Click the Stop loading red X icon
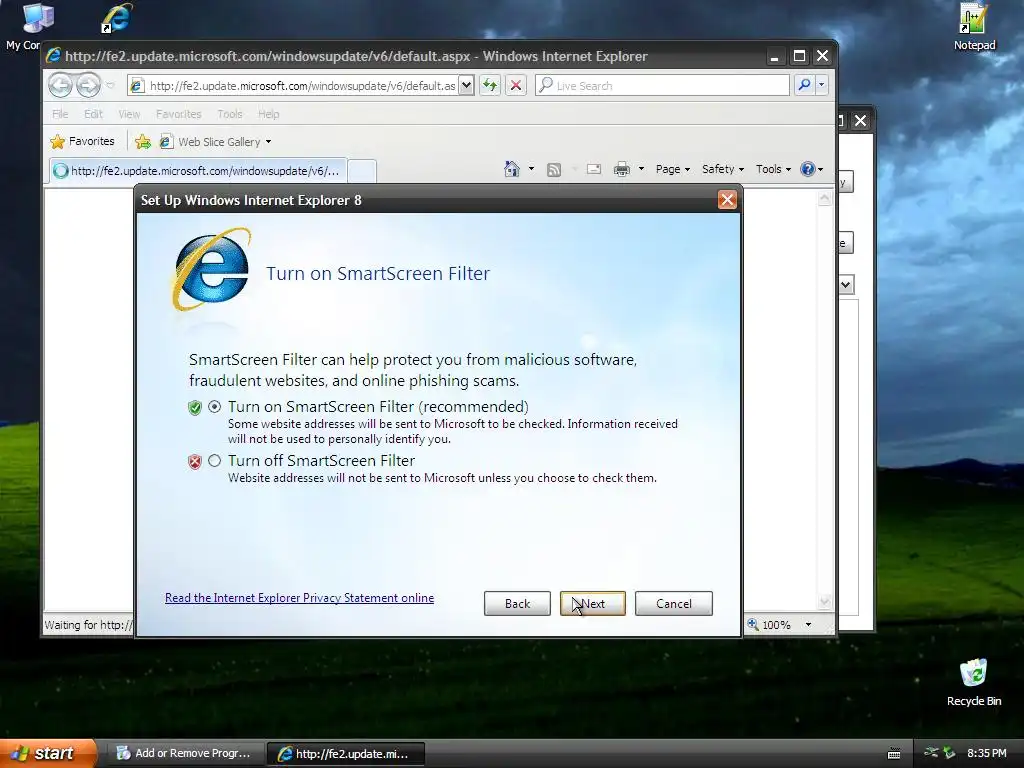The width and height of the screenshot is (1024, 768). (x=516, y=86)
